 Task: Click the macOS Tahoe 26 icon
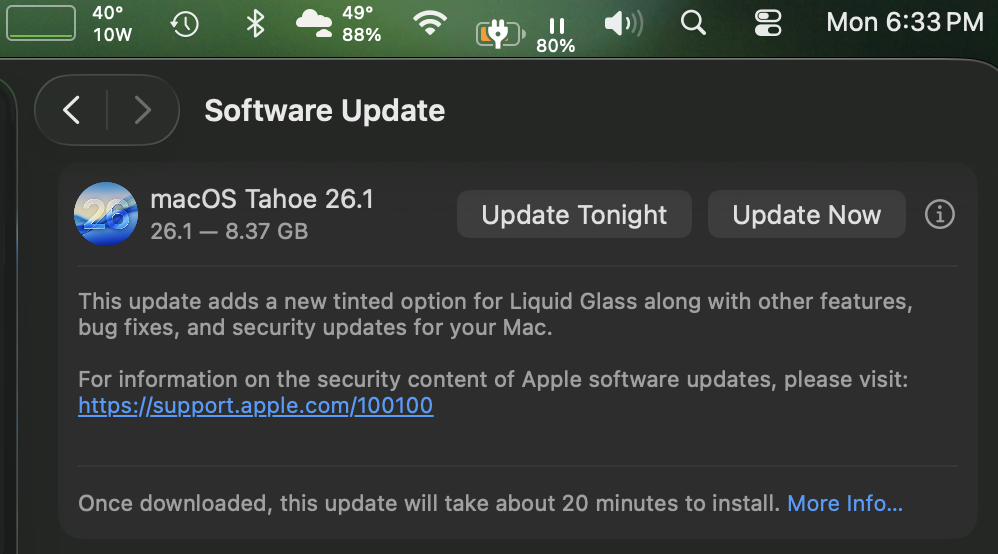coord(106,214)
